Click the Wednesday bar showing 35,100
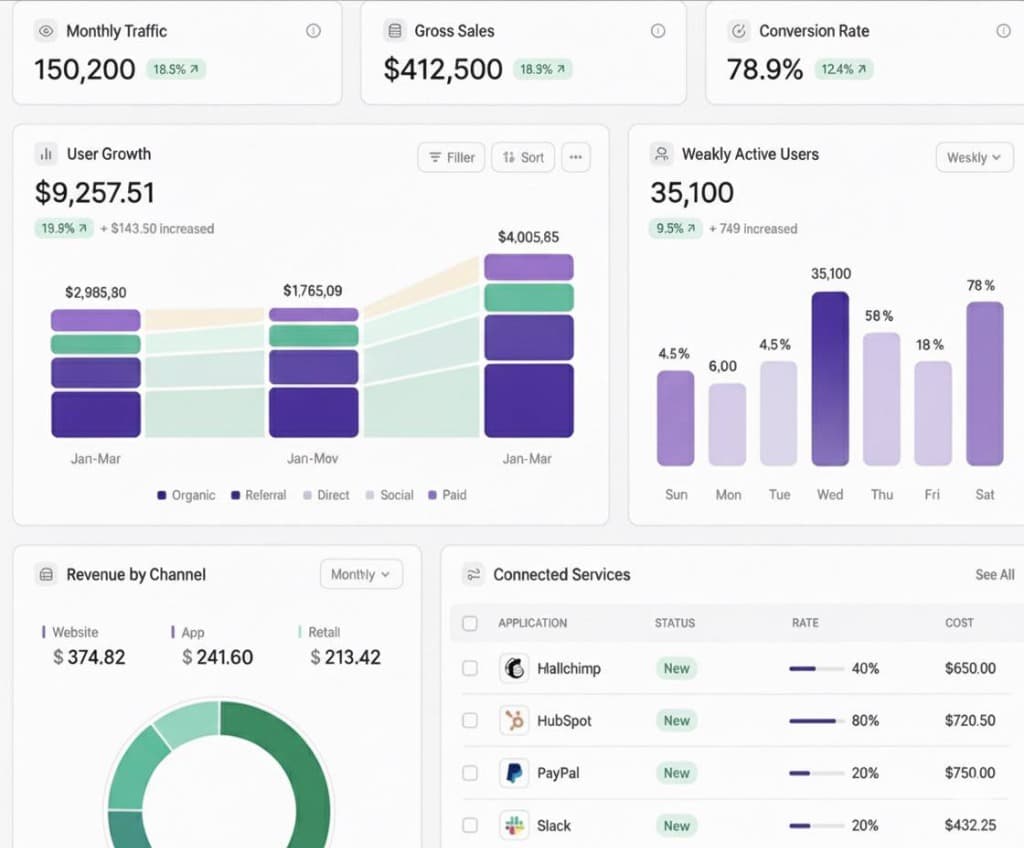 coord(830,380)
